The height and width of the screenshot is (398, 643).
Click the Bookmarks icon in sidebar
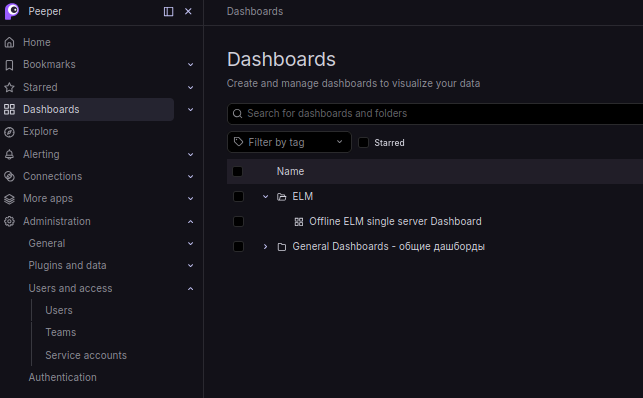[9, 65]
